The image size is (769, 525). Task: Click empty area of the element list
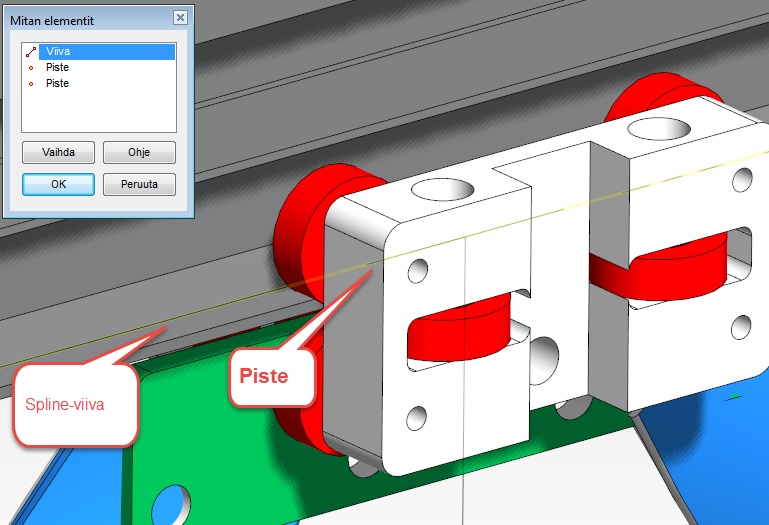pos(98,112)
